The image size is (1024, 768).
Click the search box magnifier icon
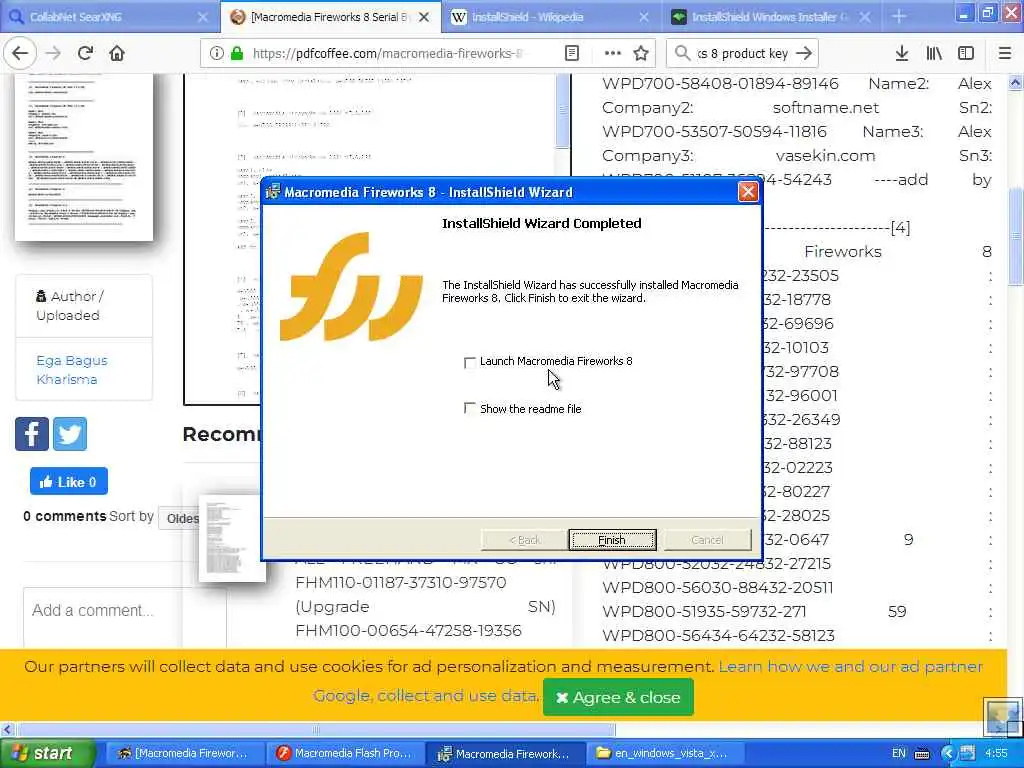682,54
